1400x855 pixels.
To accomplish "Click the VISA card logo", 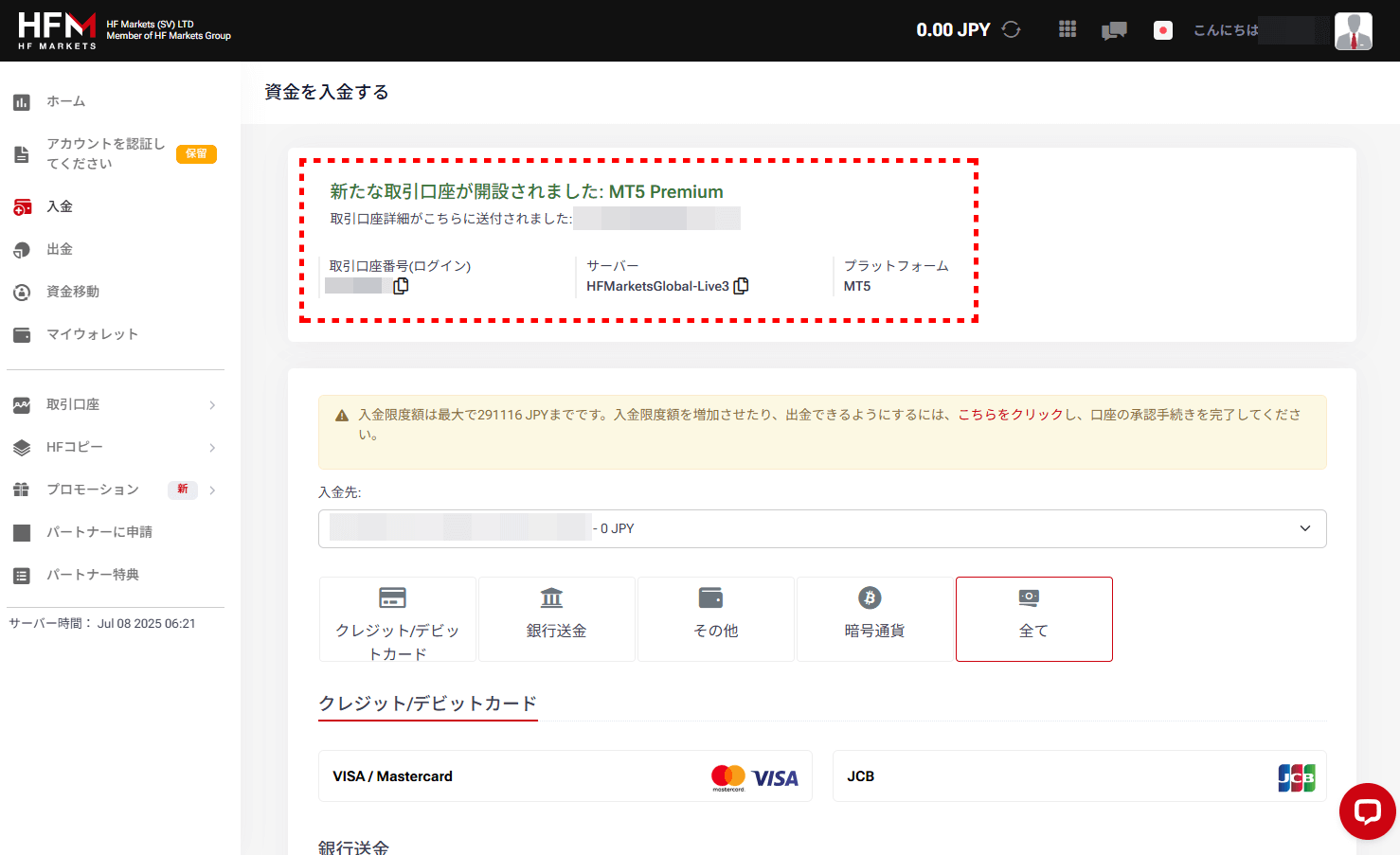I will pos(775,778).
